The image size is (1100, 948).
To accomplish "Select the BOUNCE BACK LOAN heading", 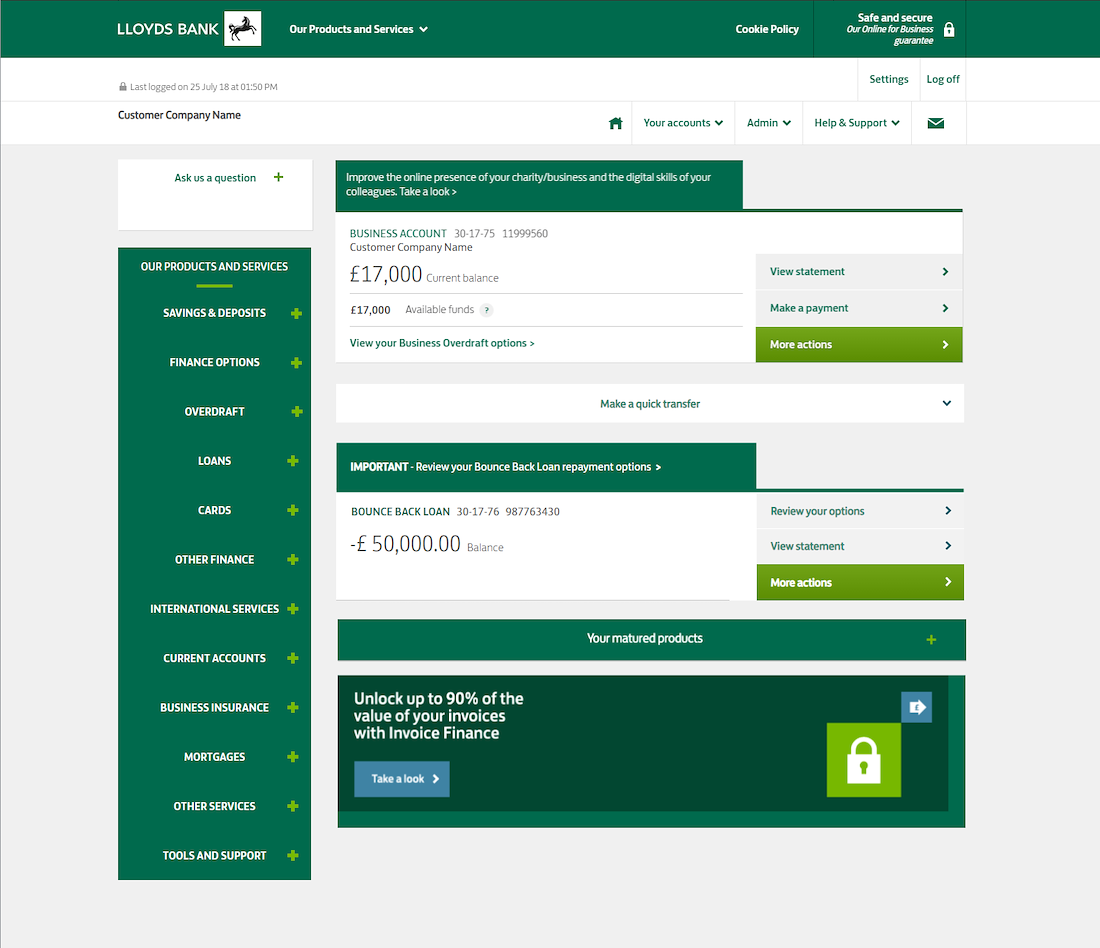I will (x=400, y=512).
